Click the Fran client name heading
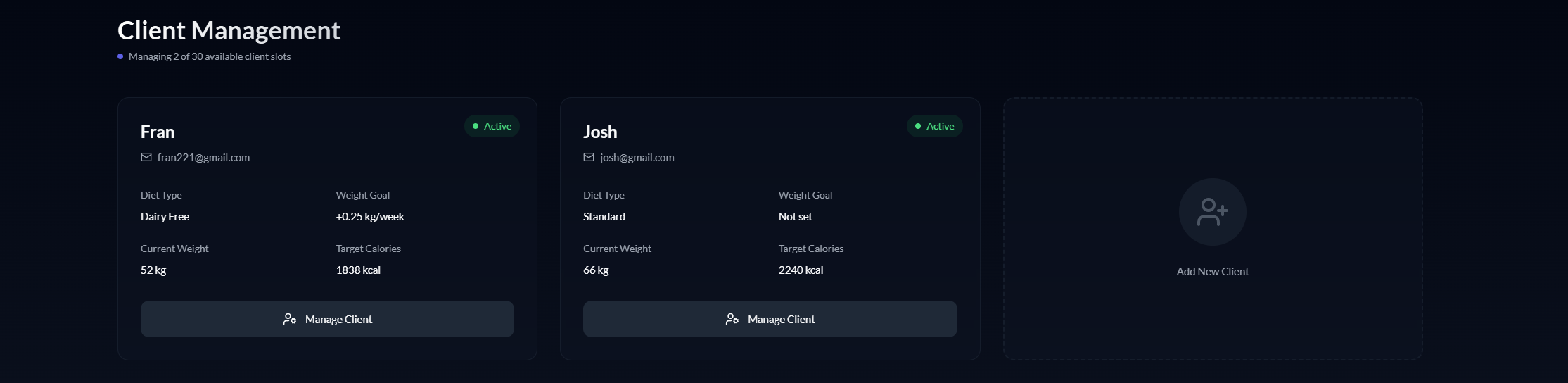 tap(158, 132)
